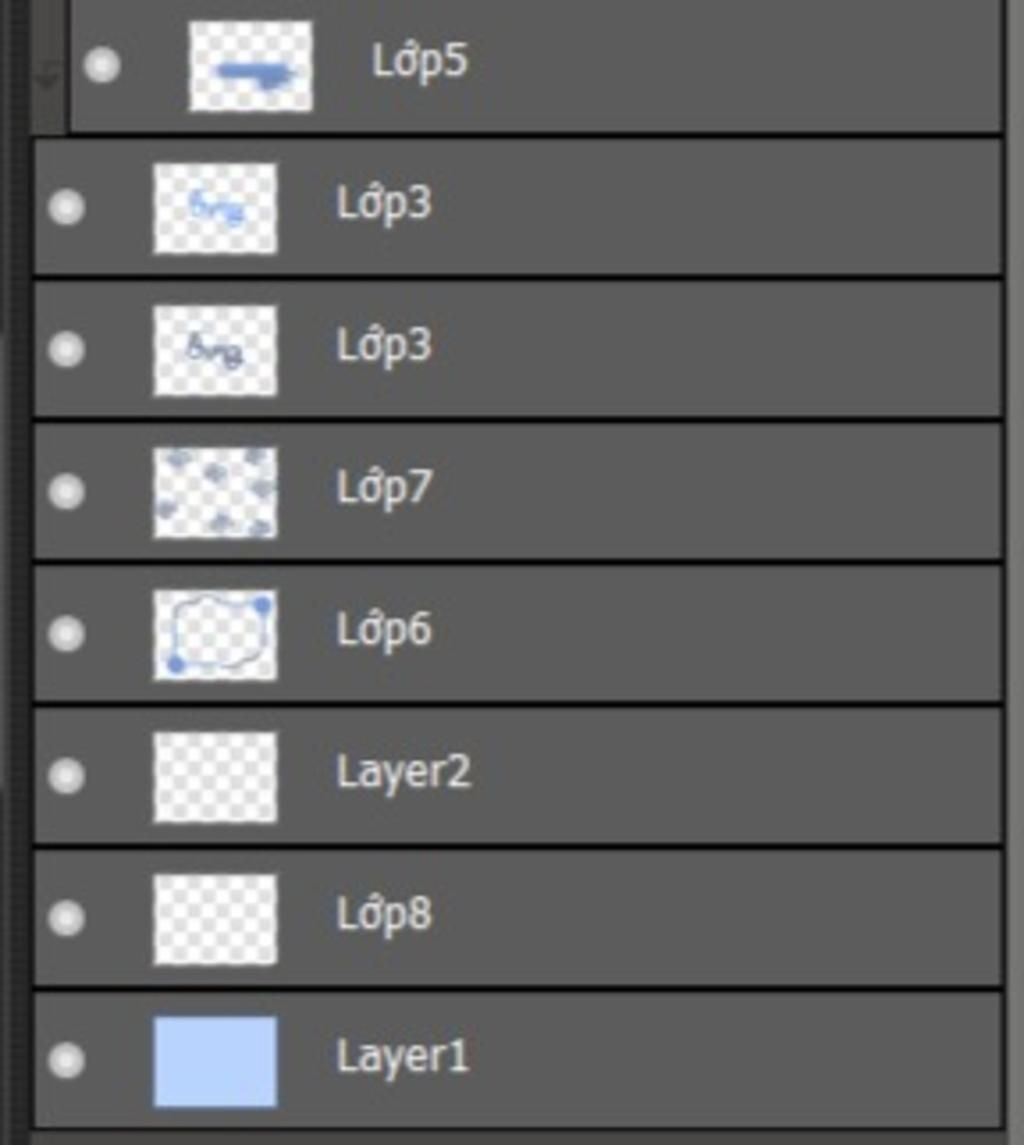Select the Lớp5 layer by name
1024x1145 pixels.
419,61
